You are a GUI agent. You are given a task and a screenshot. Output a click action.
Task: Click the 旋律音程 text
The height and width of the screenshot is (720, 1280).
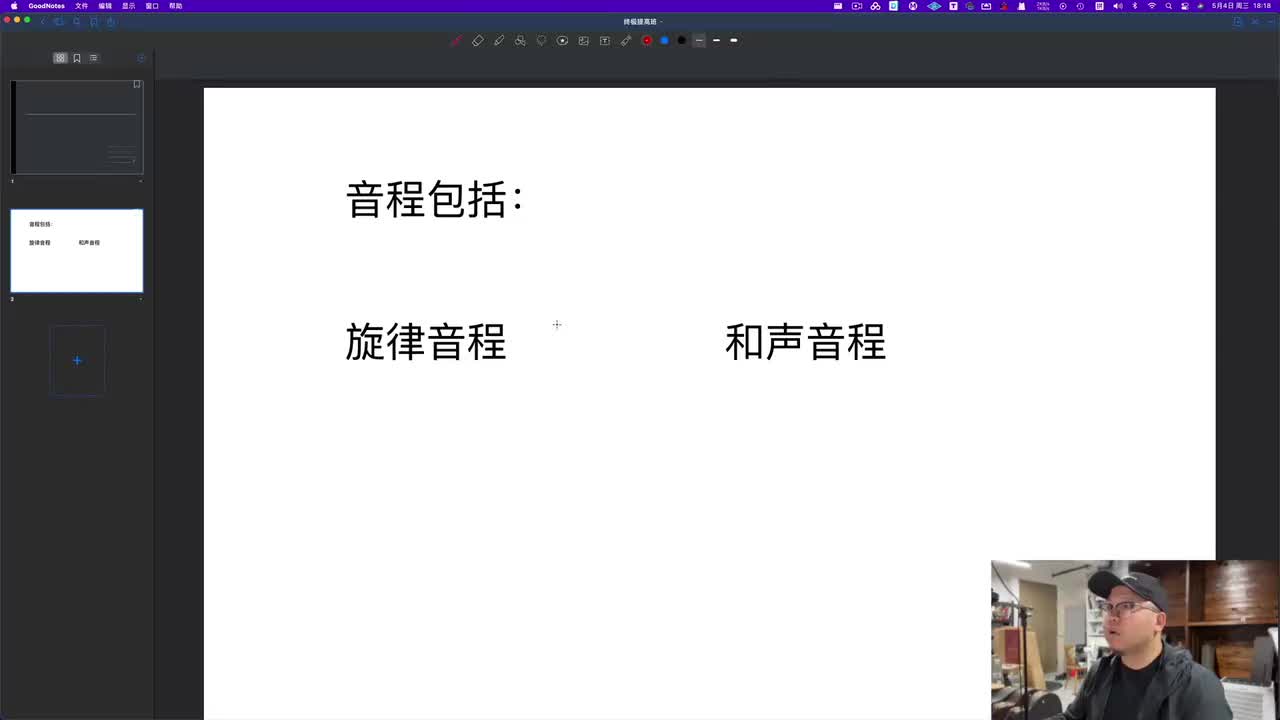(x=426, y=342)
